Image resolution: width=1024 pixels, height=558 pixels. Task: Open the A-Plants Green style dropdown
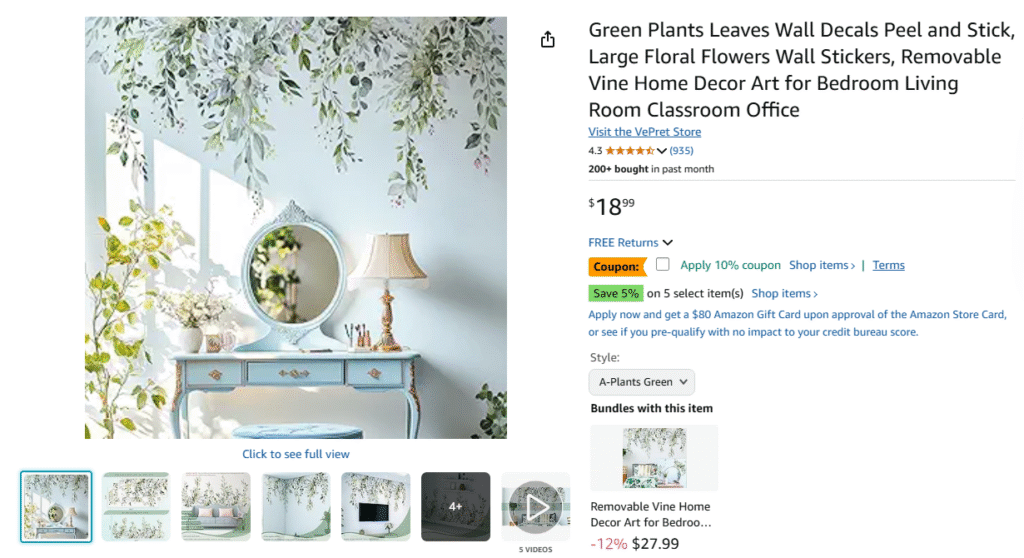pyautogui.click(x=641, y=382)
